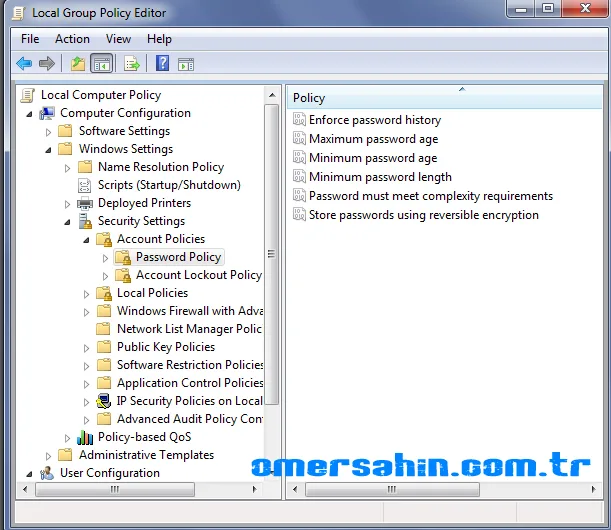The width and height of the screenshot is (611, 530).
Task: Select Application Control Policies tree item
Action: pyautogui.click(x=190, y=383)
